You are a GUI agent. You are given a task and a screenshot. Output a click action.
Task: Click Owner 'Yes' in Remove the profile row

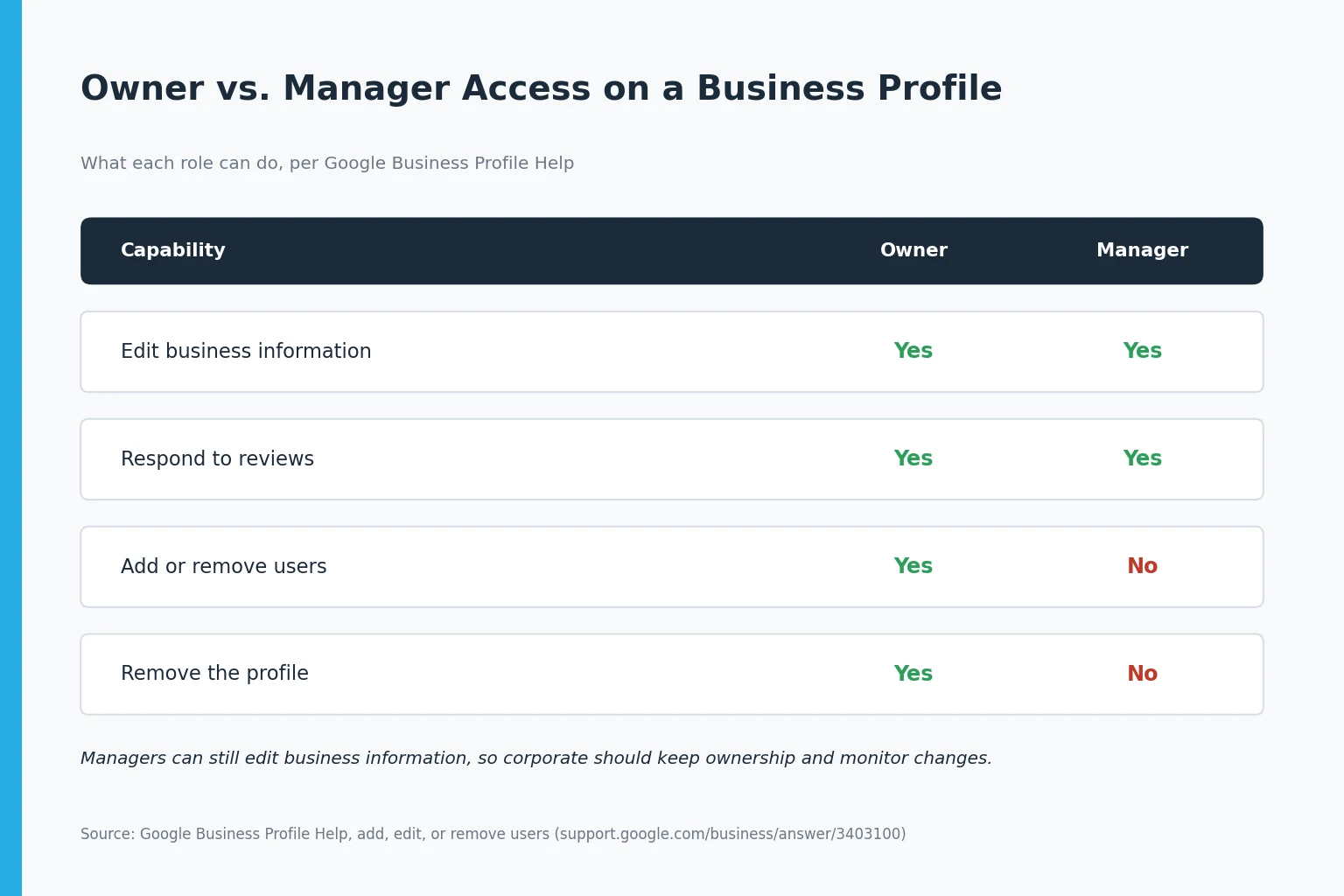click(913, 674)
